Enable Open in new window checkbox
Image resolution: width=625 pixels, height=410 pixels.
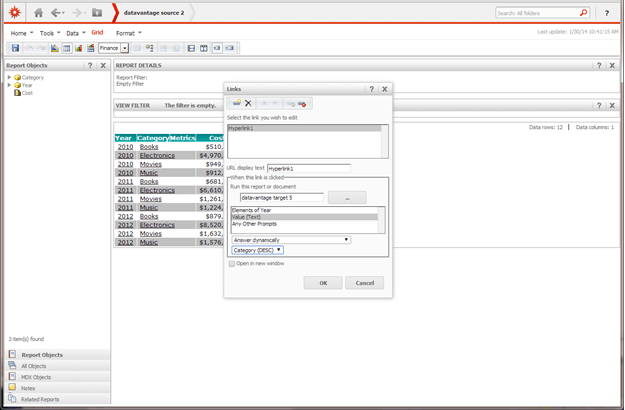pyautogui.click(x=232, y=264)
